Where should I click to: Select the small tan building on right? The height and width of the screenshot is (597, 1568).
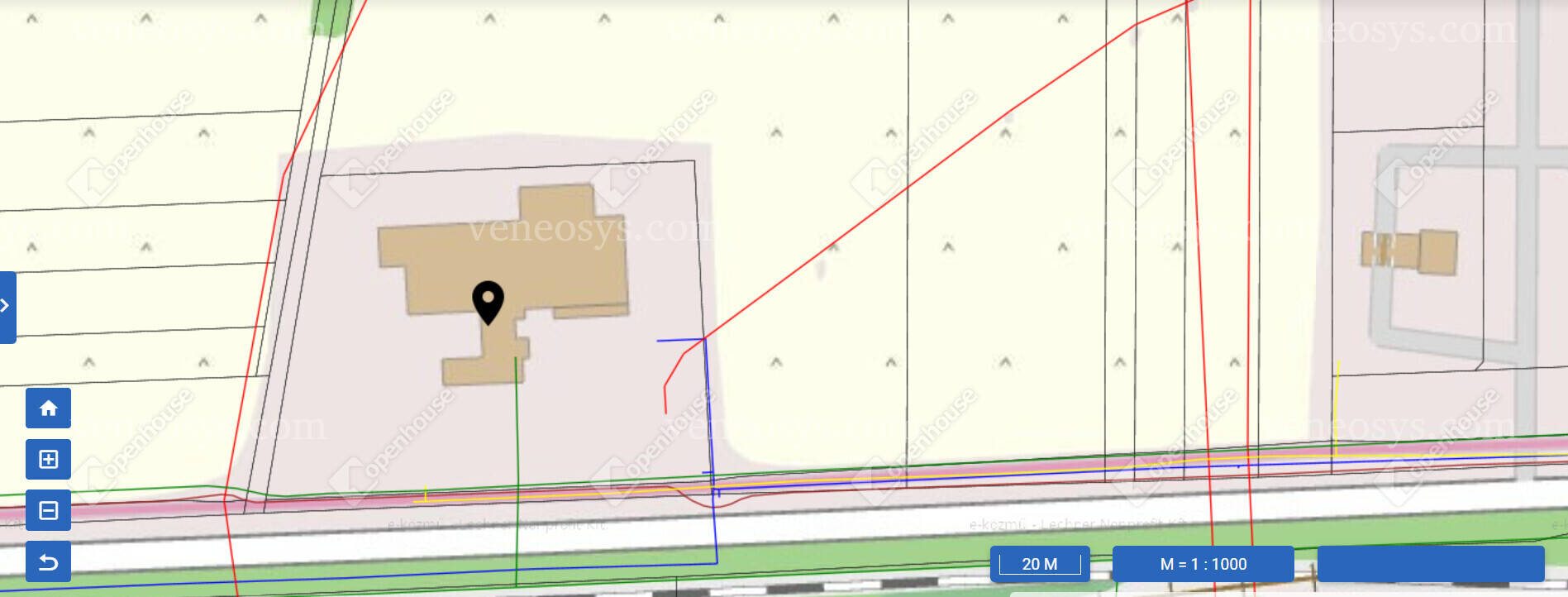pyautogui.click(x=1409, y=251)
